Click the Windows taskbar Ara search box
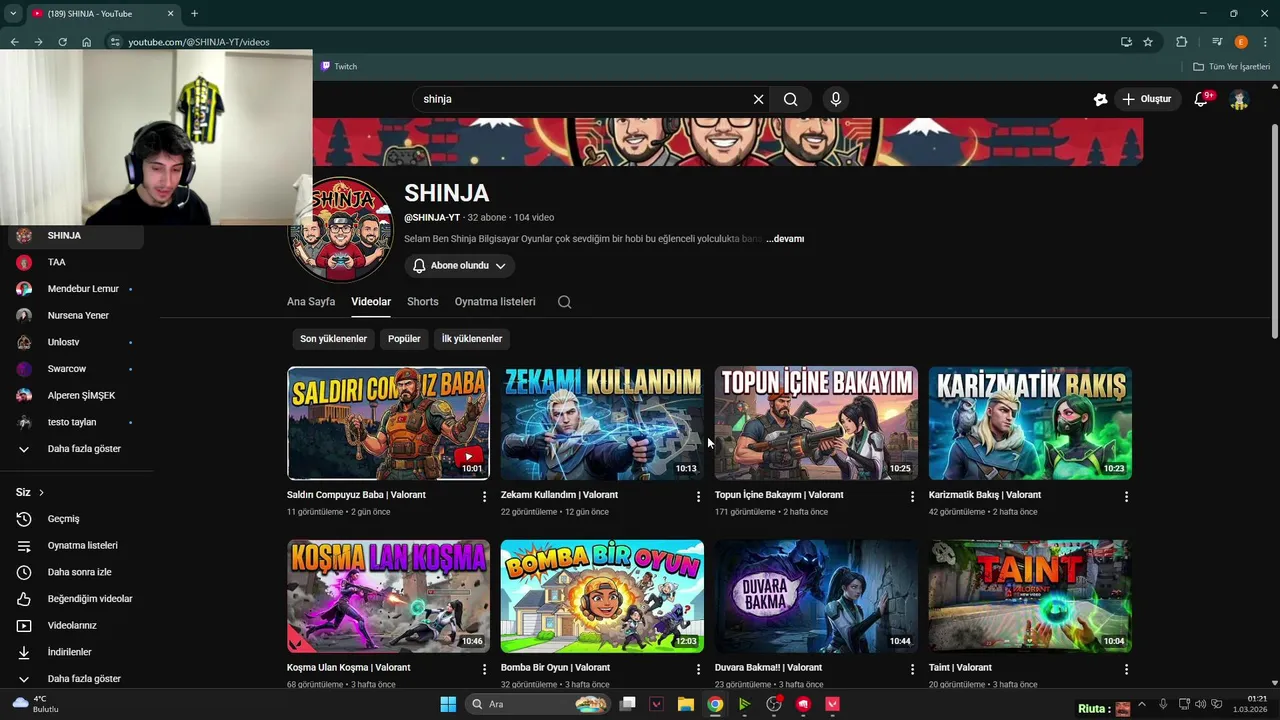This screenshot has height=720, width=1280. point(538,704)
